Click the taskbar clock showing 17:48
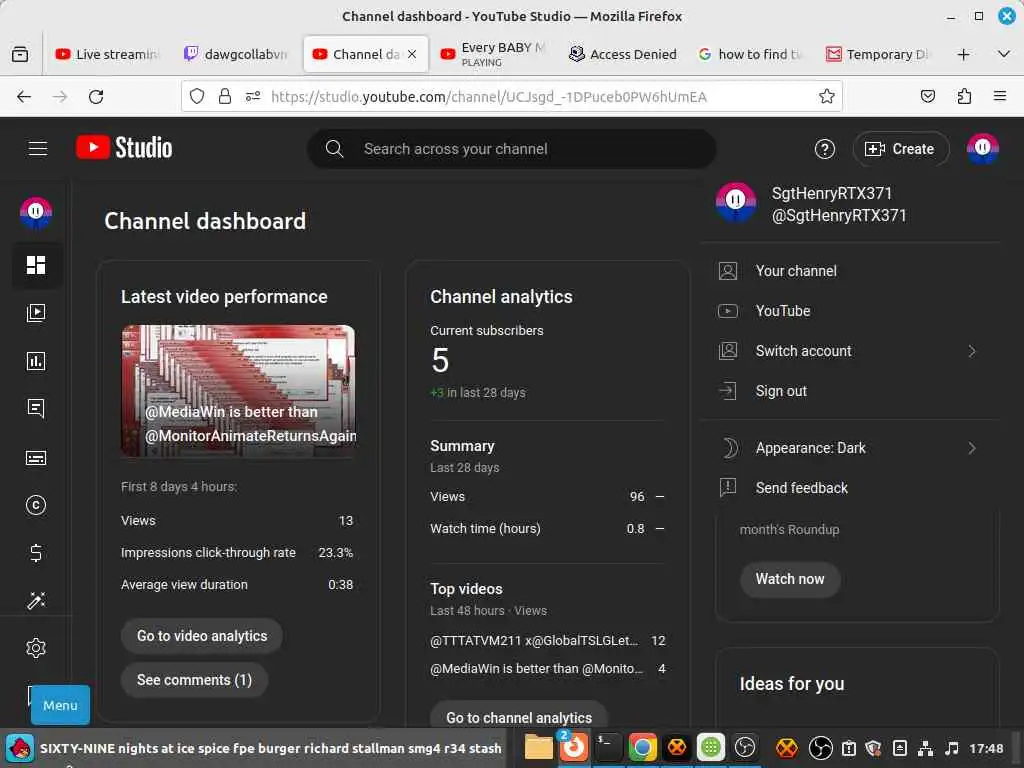Image resolution: width=1024 pixels, height=768 pixels. (x=985, y=748)
